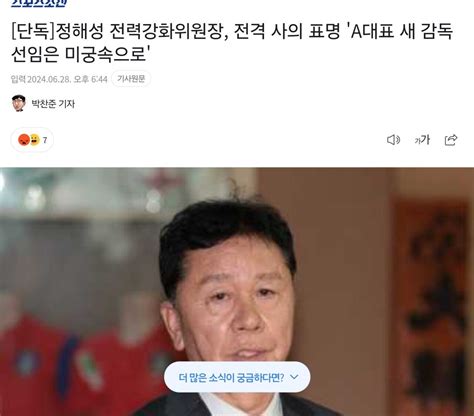Play article audio with the speaker icon
This screenshot has height=416, width=474.
(393, 140)
